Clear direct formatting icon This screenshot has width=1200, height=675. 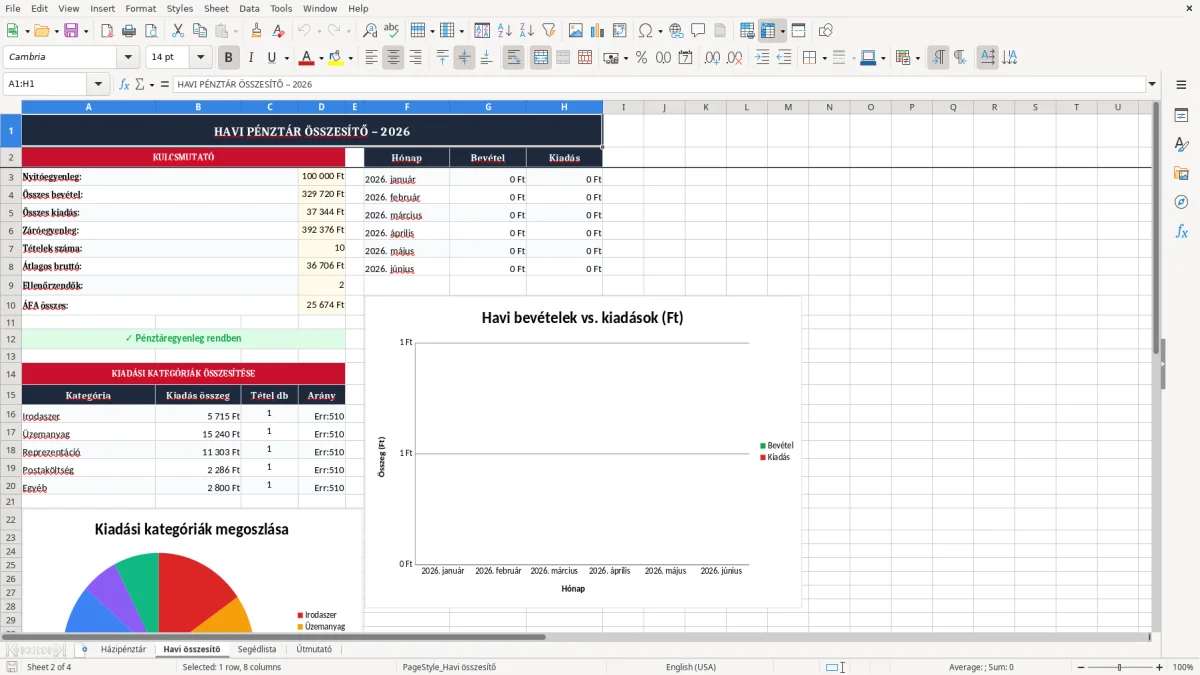pos(278,31)
